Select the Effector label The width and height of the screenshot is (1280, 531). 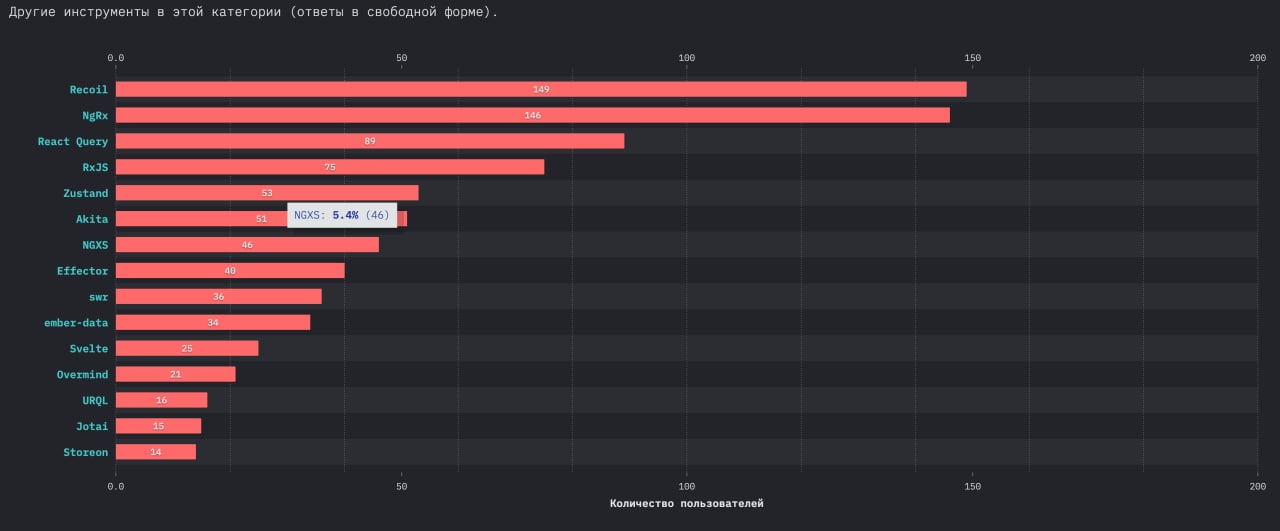click(82, 270)
